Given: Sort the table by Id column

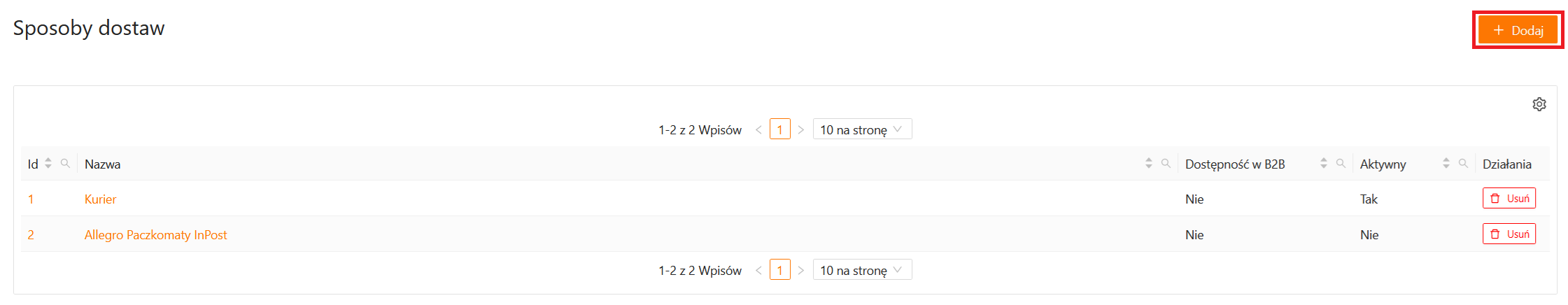Looking at the screenshot, I should click(48, 163).
